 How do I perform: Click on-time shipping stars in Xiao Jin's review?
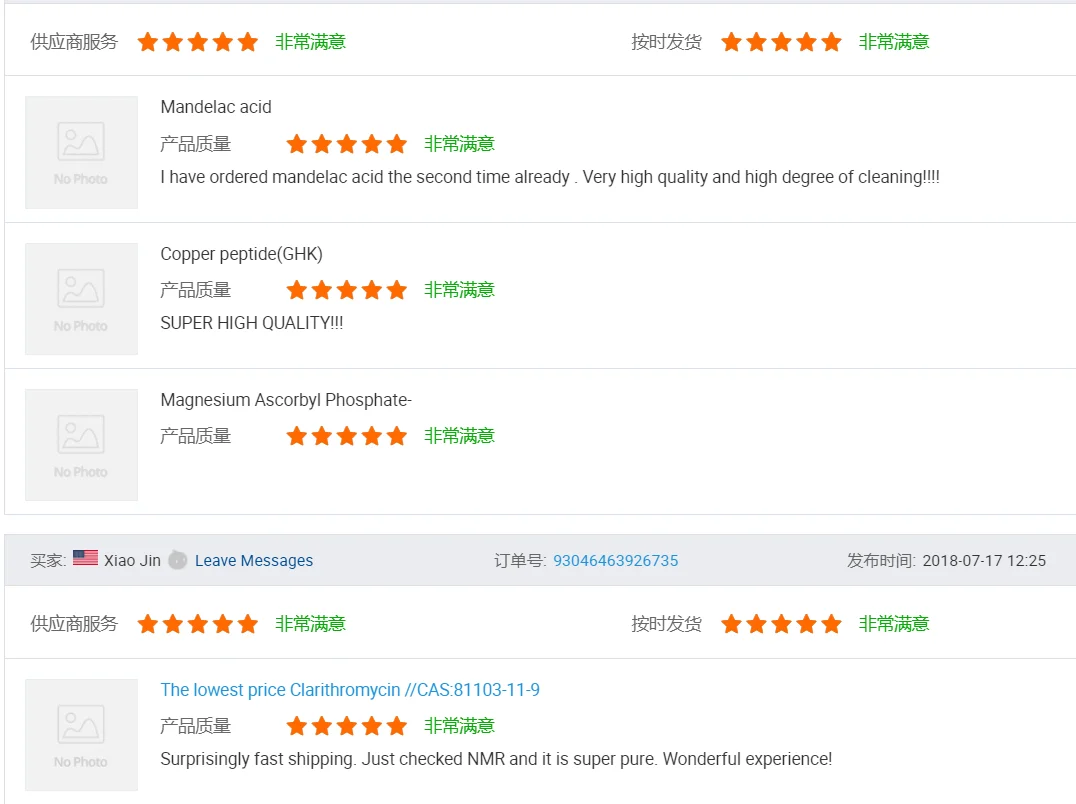coord(781,624)
